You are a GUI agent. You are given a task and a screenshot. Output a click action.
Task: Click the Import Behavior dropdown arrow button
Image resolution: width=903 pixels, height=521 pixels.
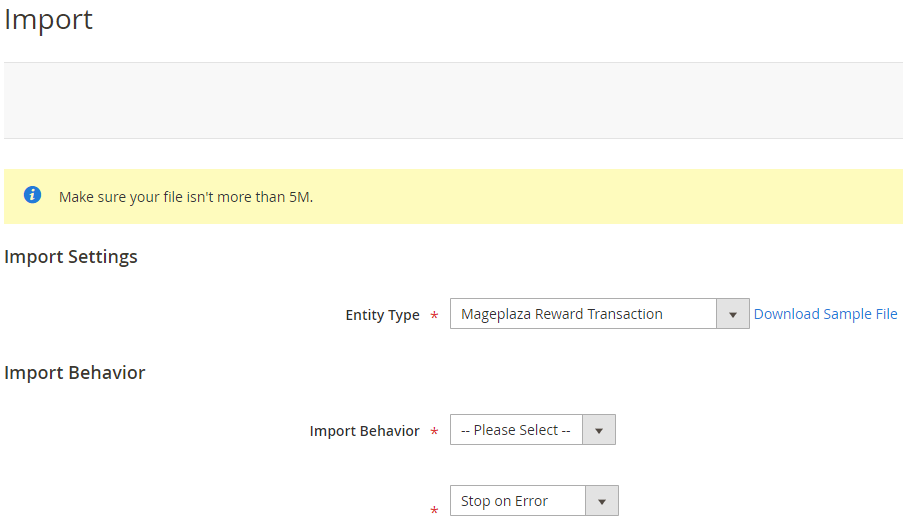(x=599, y=430)
